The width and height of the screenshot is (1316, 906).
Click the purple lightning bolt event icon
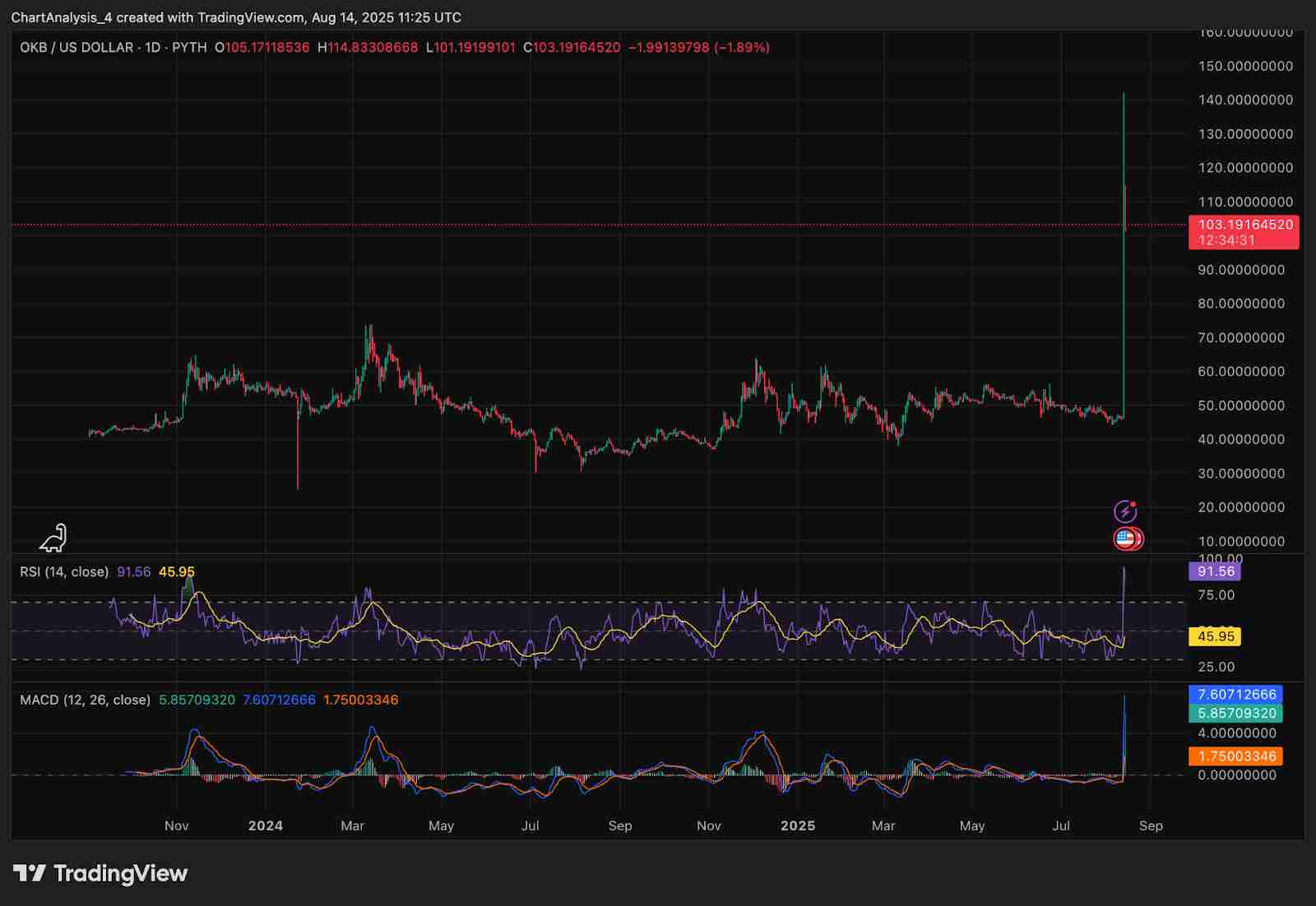click(1124, 512)
